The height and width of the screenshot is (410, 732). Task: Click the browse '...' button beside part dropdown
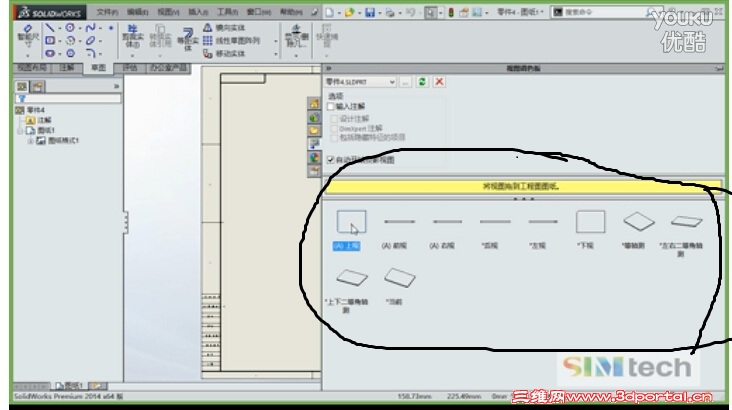pyautogui.click(x=405, y=82)
